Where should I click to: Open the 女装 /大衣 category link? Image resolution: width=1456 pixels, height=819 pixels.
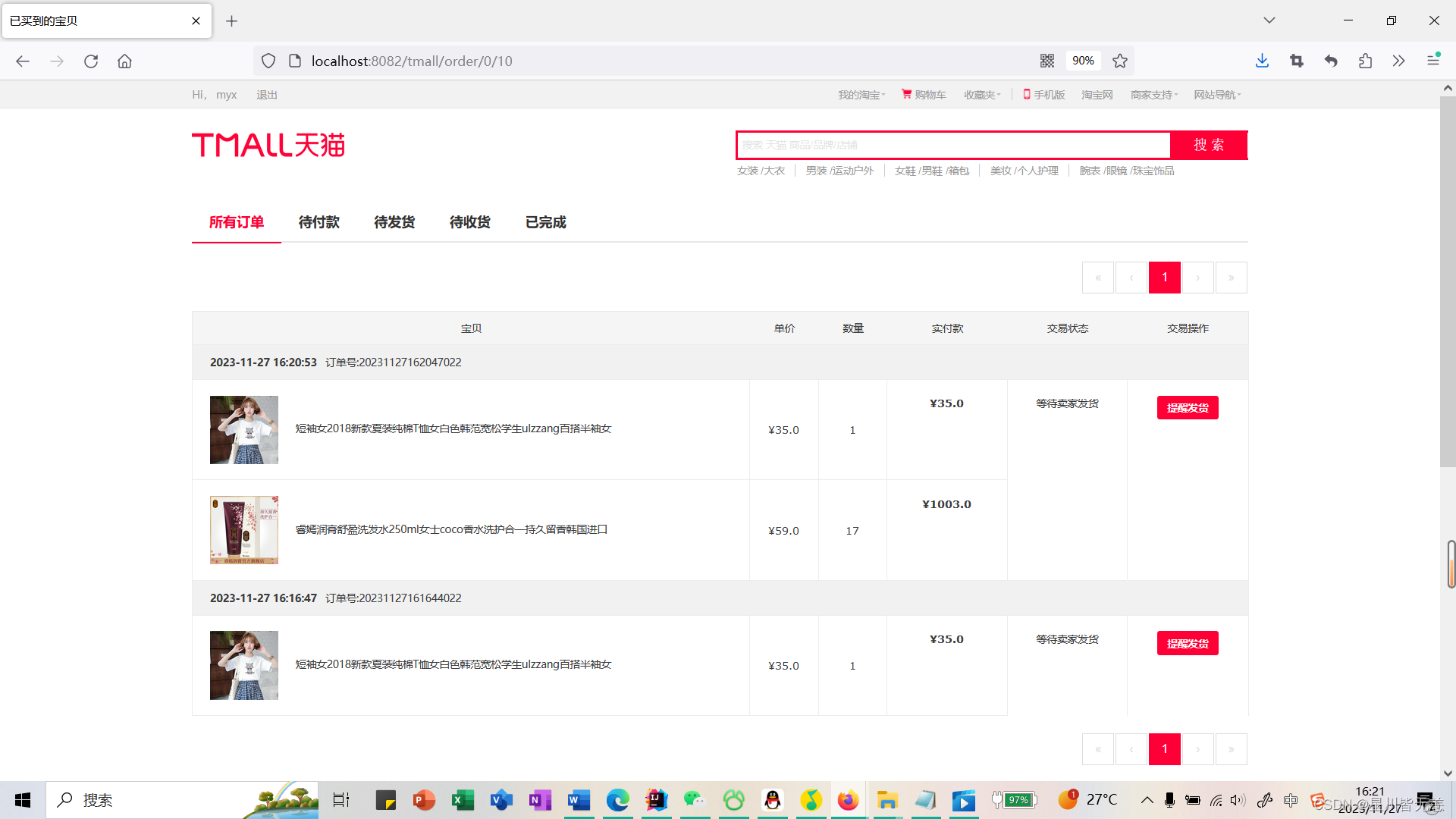point(761,171)
